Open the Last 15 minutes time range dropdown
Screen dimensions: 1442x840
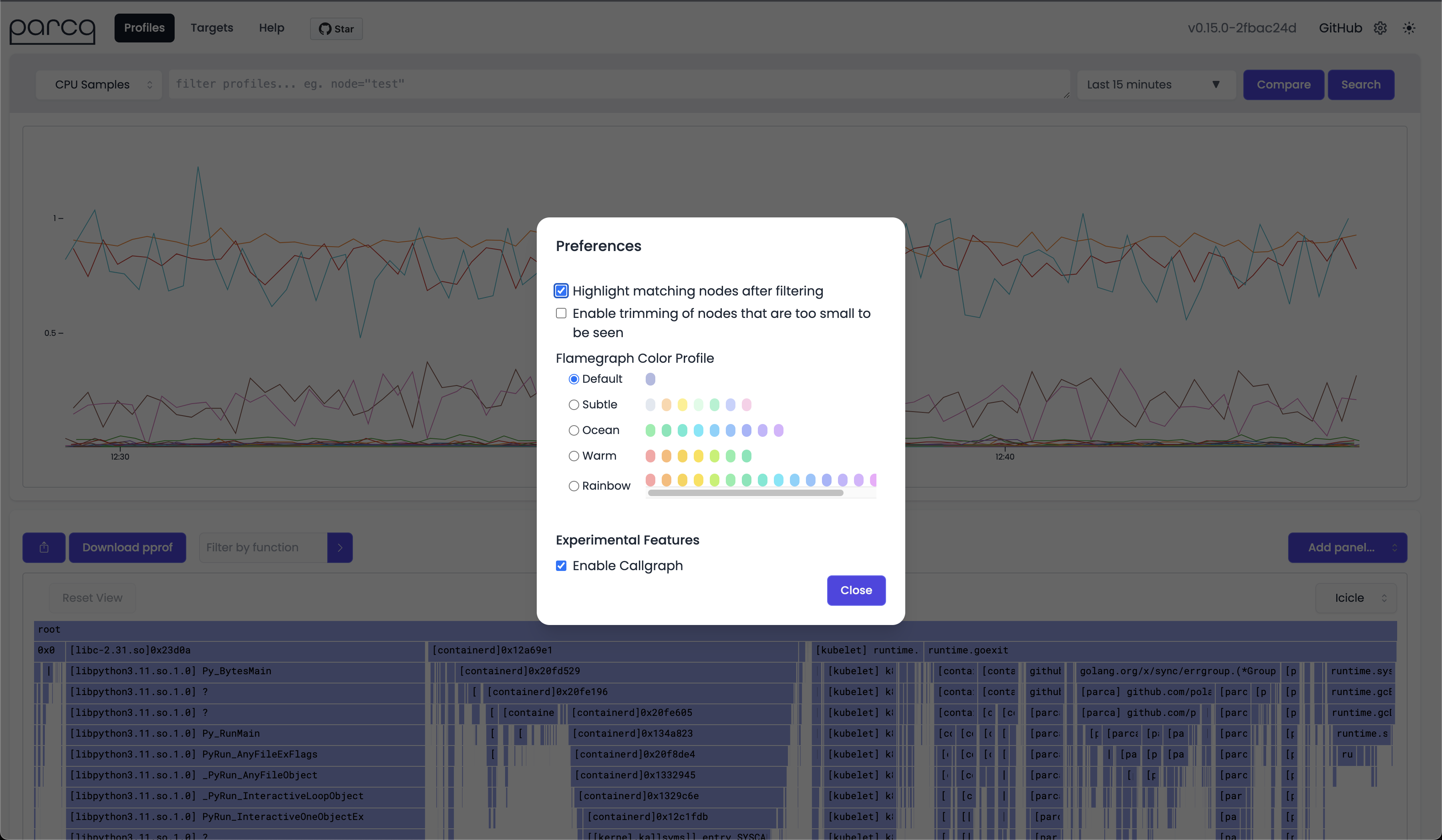(x=1156, y=84)
